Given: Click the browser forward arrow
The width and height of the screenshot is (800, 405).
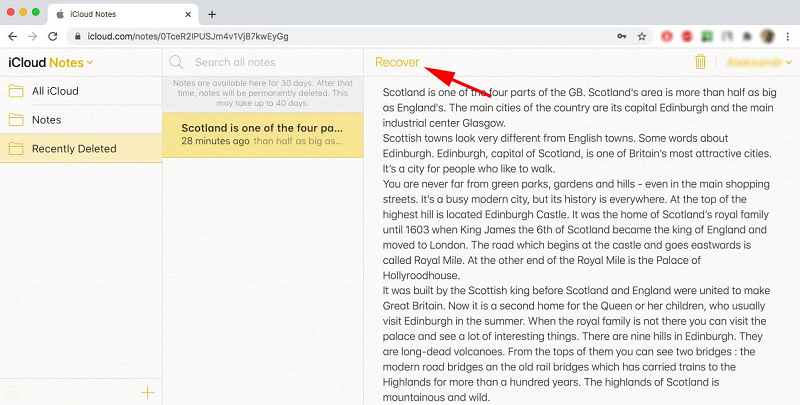Looking at the screenshot, I should pyautogui.click(x=33, y=36).
